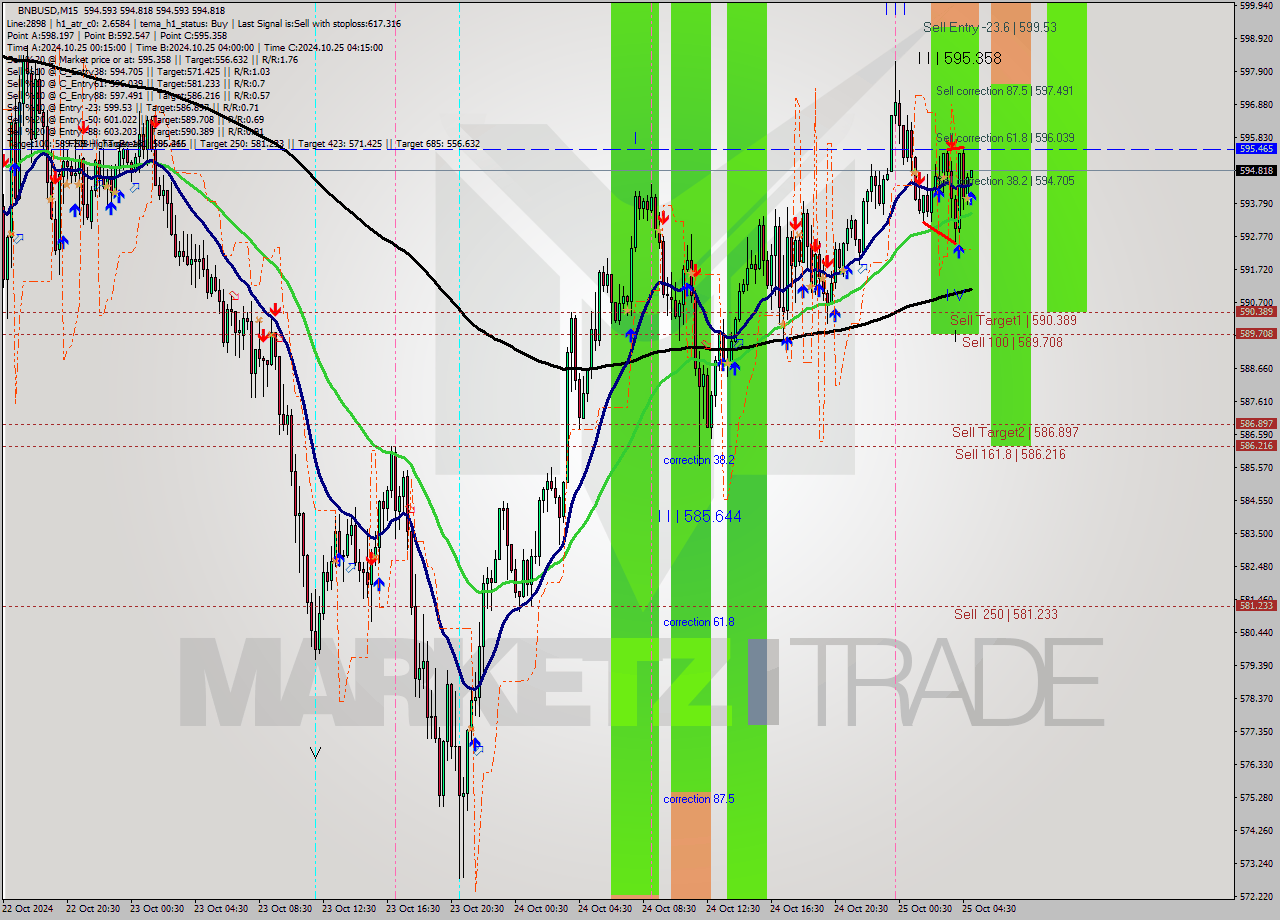Click the 582.480 price axis value
Screen dimensions: 1280x920
tap(1256, 567)
